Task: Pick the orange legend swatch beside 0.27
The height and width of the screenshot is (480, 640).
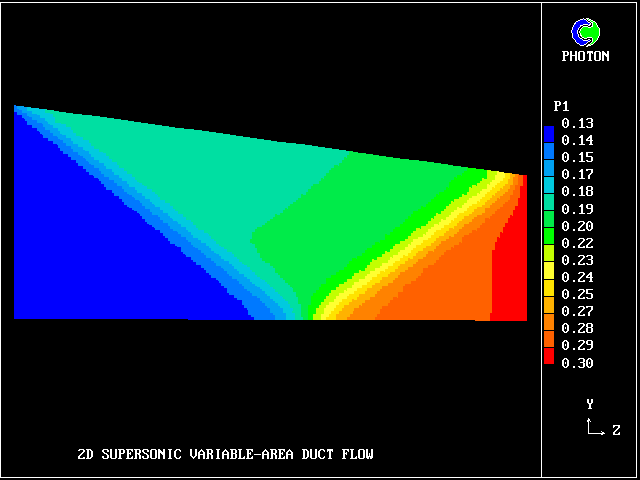Action: point(548,311)
